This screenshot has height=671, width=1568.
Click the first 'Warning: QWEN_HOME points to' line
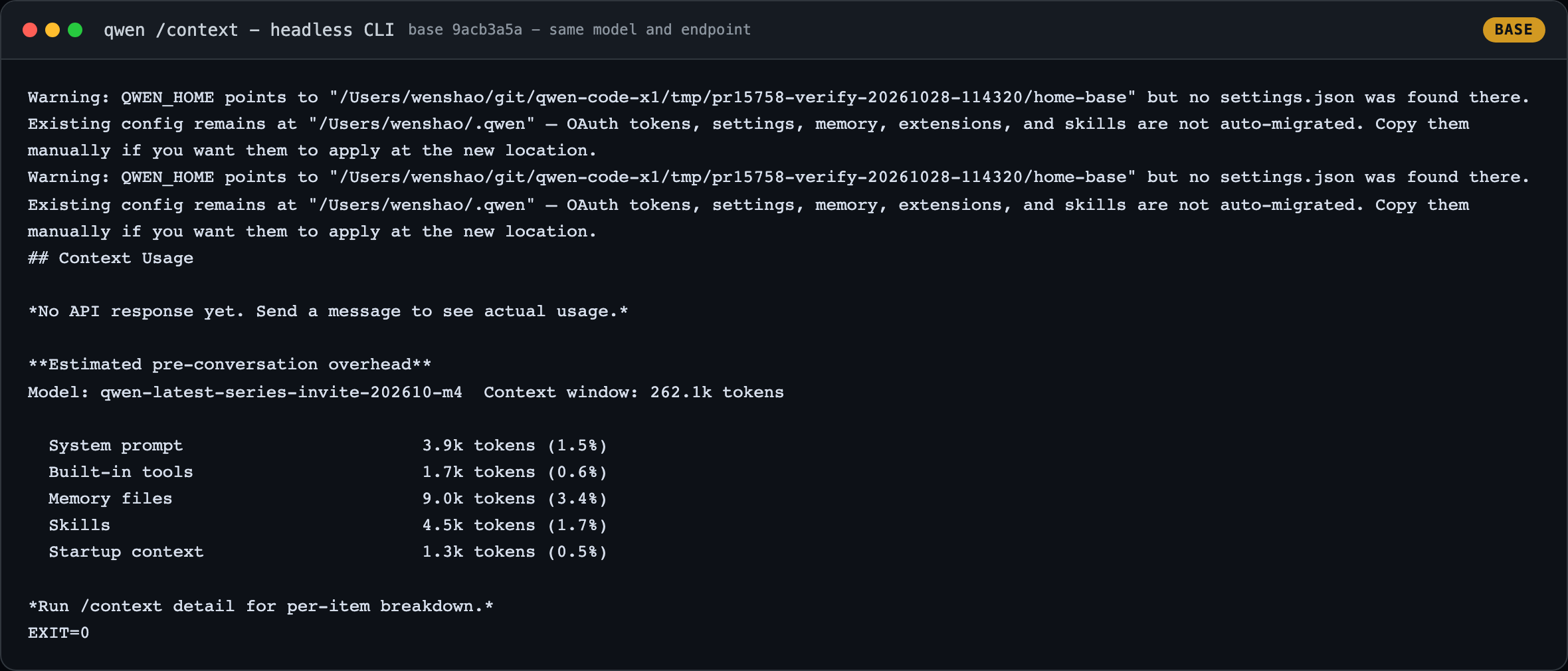tap(779, 97)
